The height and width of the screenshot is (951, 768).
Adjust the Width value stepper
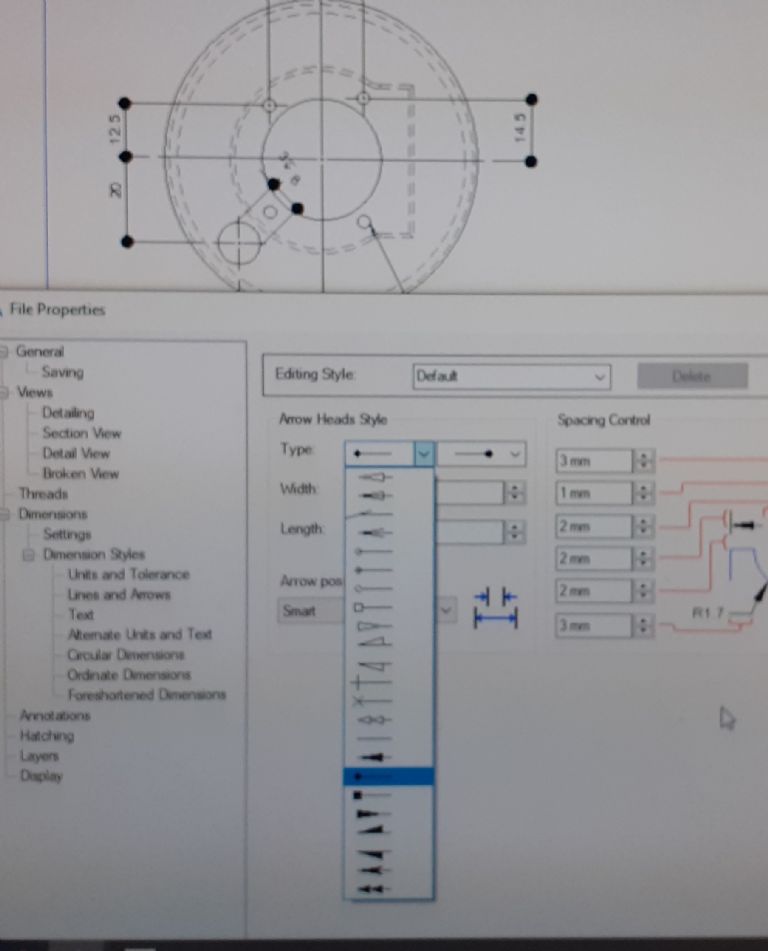514,492
